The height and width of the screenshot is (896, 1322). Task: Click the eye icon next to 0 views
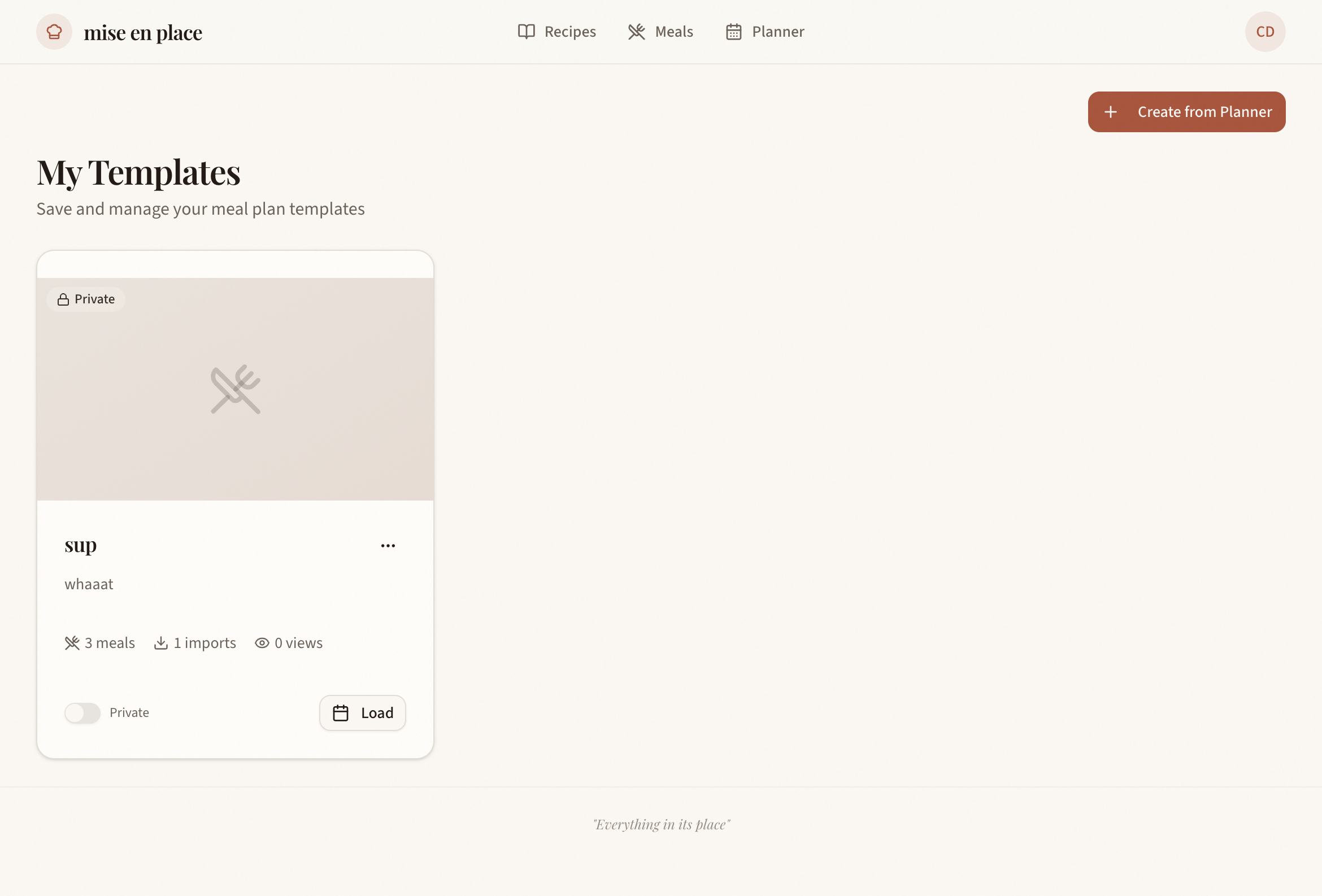(x=262, y=643)
